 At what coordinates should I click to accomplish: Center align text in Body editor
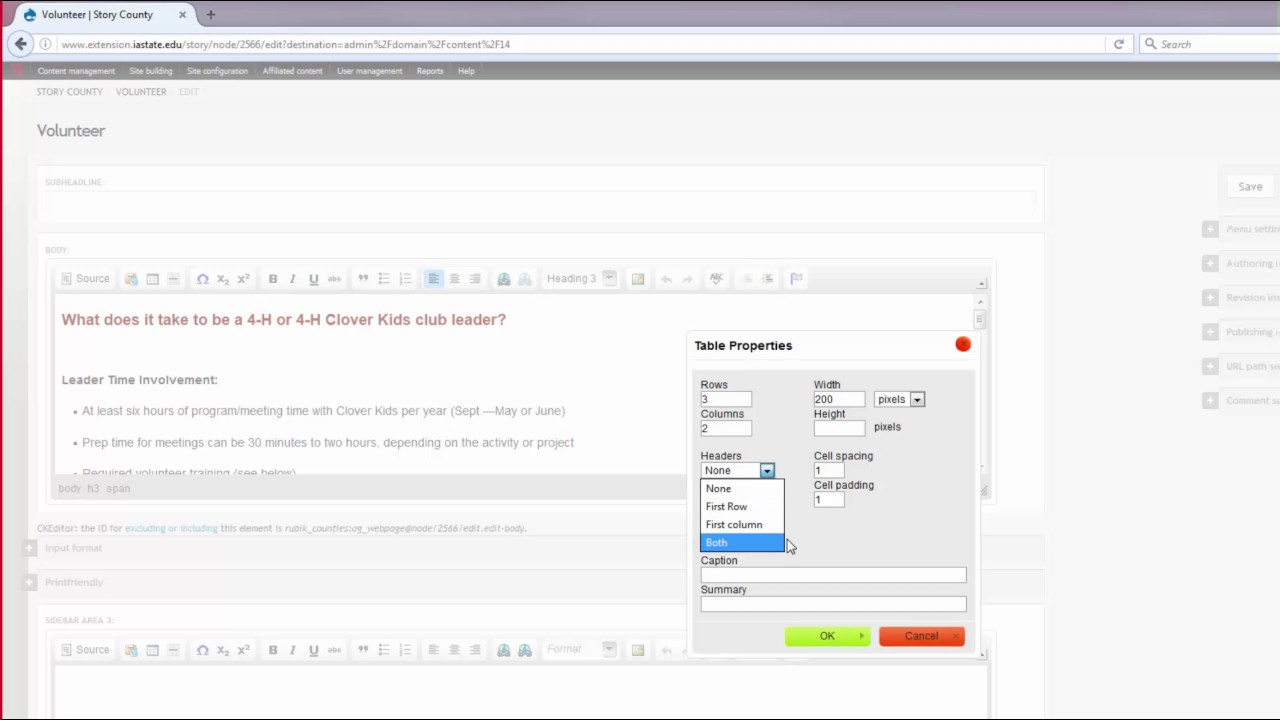454,279
